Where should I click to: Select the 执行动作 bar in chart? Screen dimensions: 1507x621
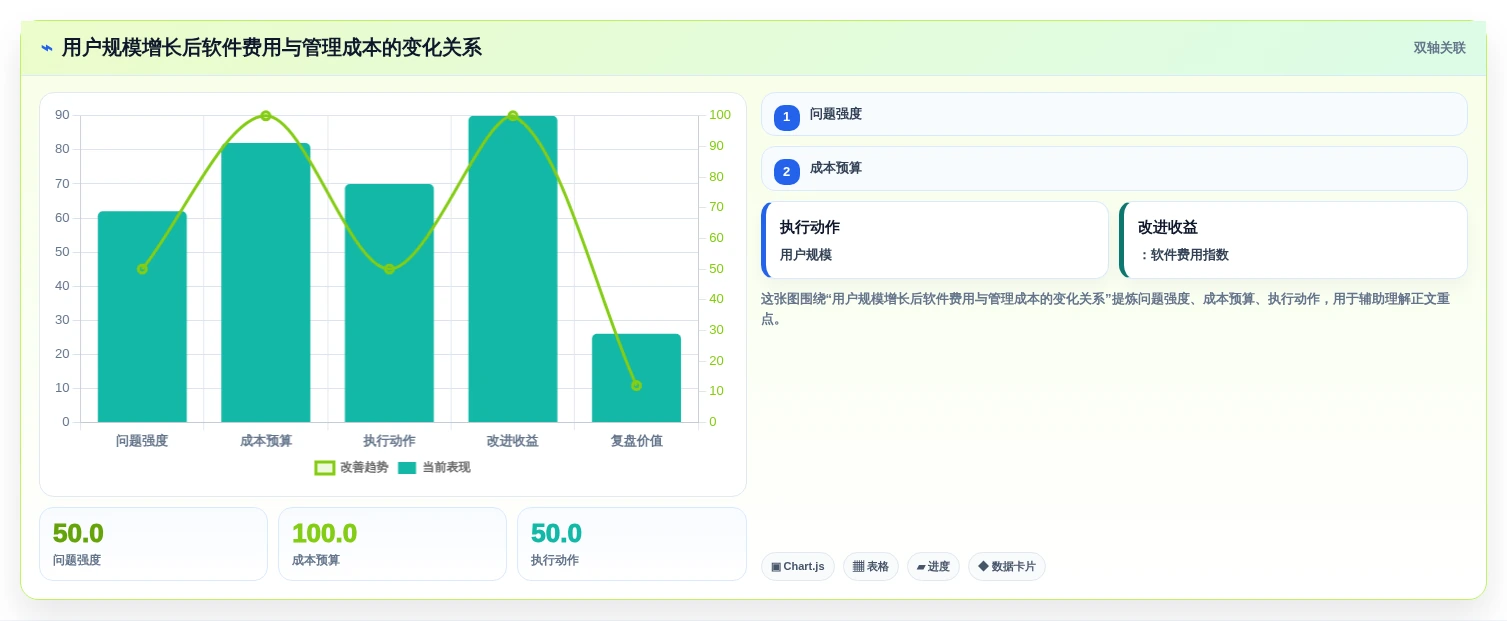(389, 303)
